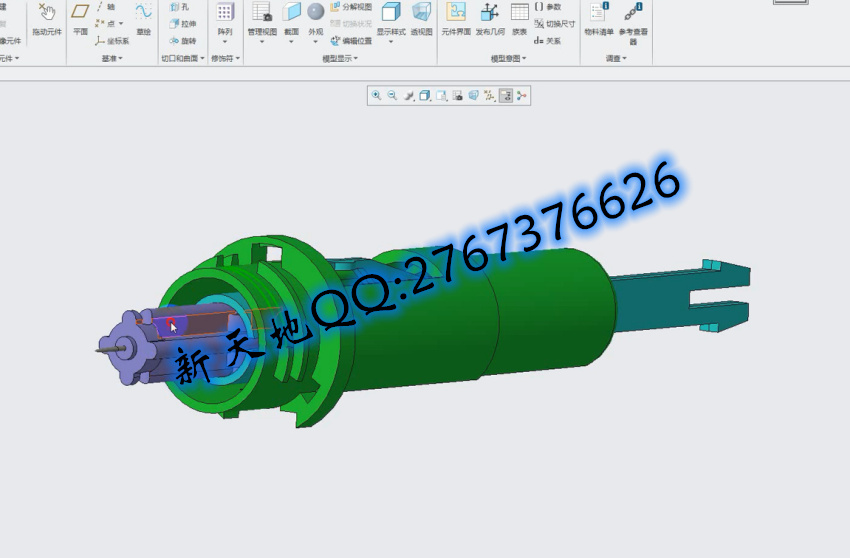Select the 平面 (Plane) datum tool
The image size is (850, 558).
pos(80,18)
